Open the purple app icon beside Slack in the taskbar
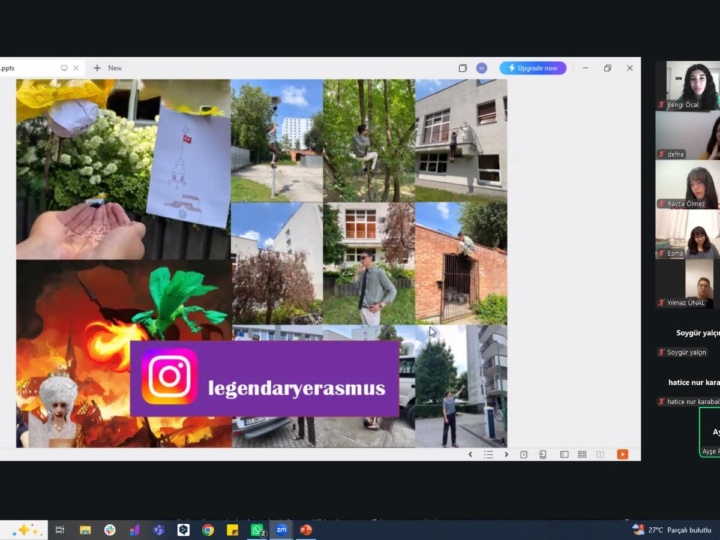720x540 pixels. (135, 530)
